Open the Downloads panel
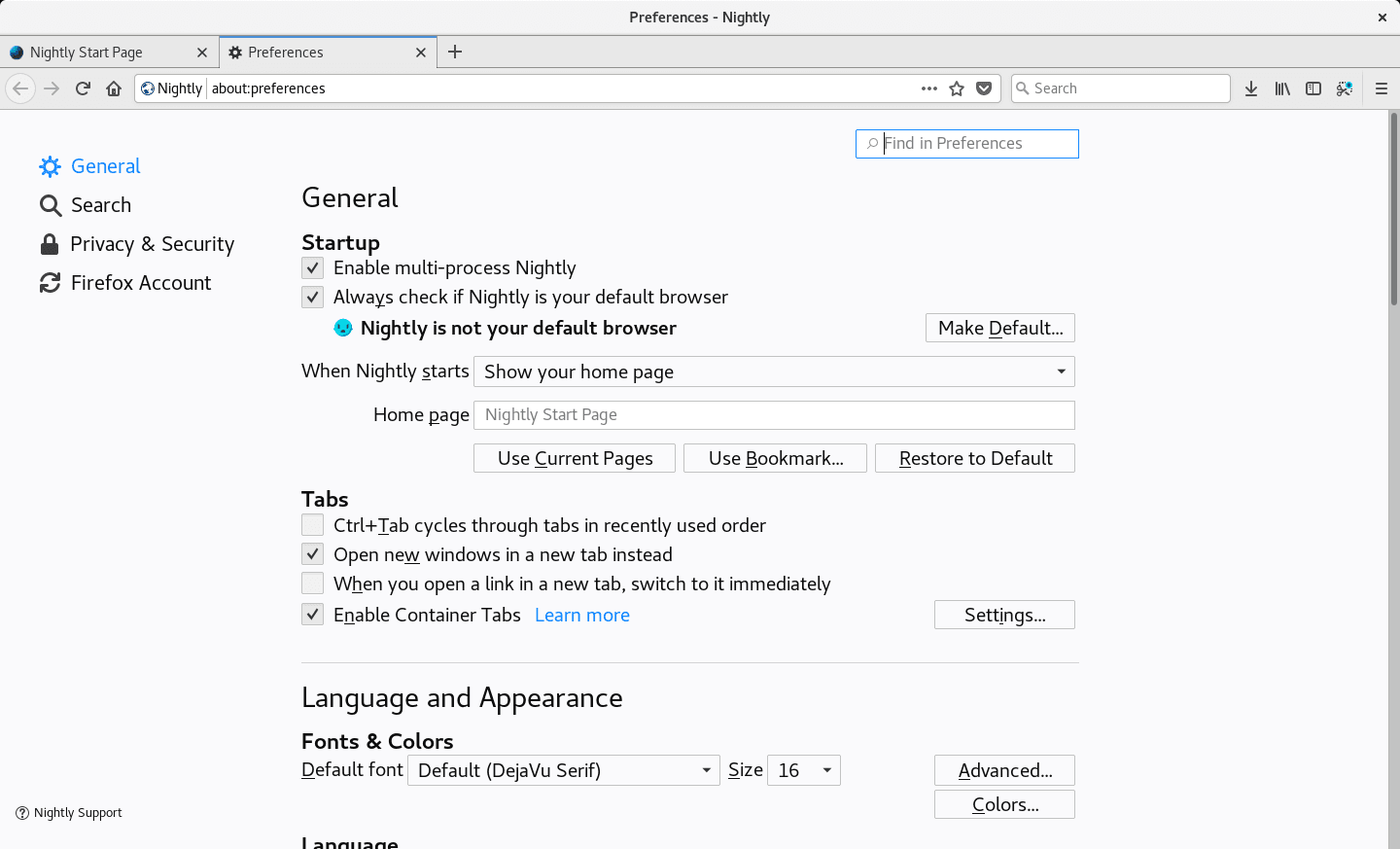Image resolution: width=1400 pixels, height=849 pixels. (1251, 88)
